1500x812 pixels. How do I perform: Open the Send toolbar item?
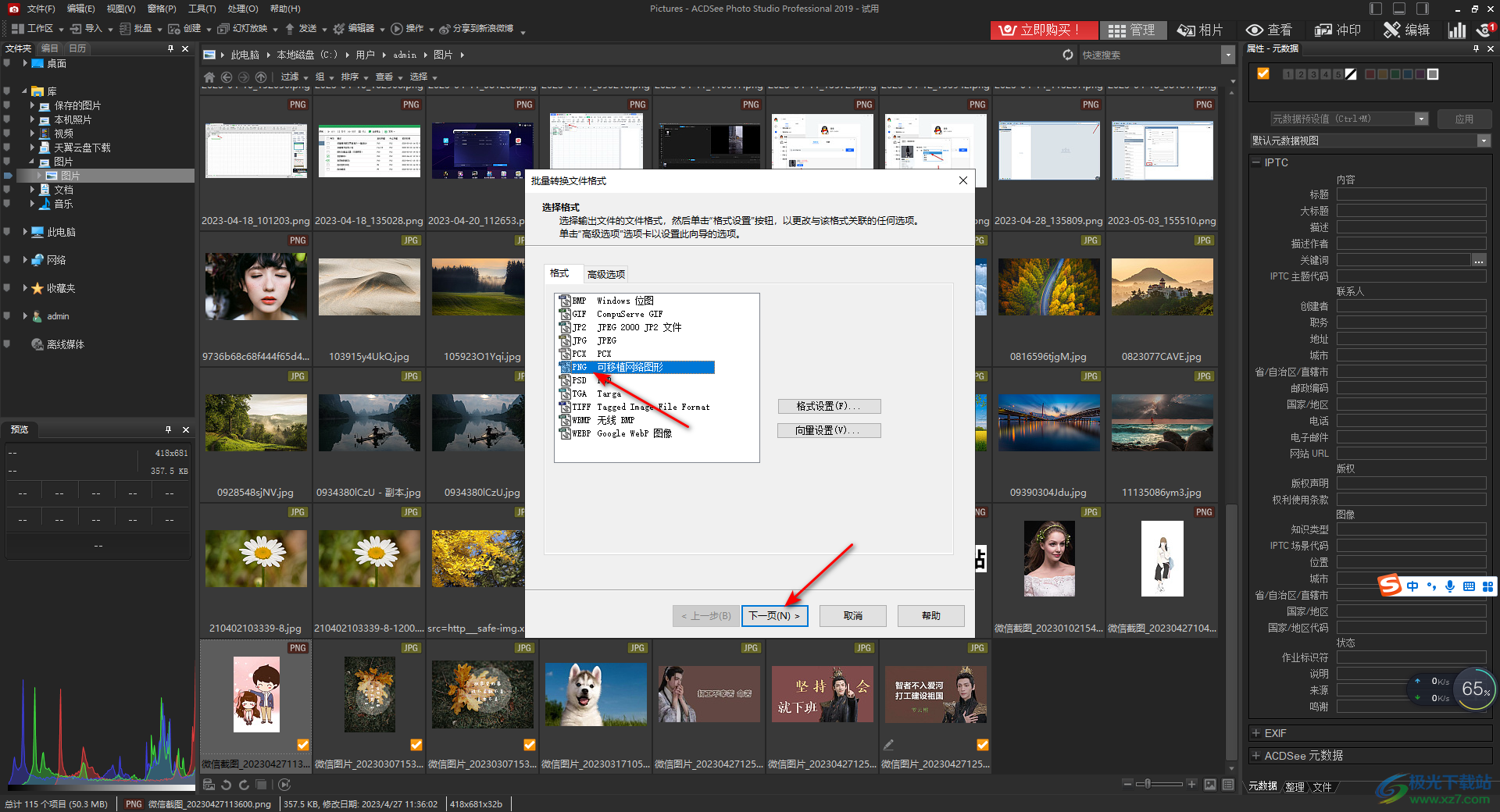pos(305,29)
